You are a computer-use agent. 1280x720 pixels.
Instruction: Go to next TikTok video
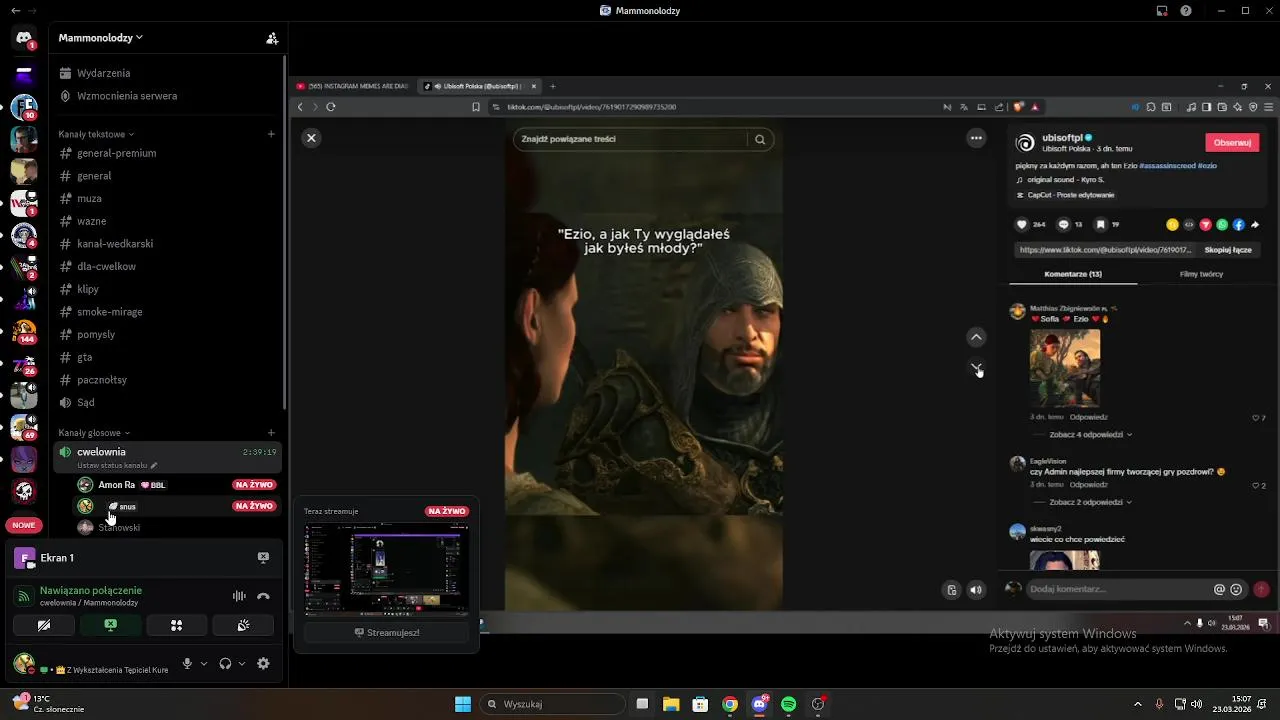[x=976, y=368]
